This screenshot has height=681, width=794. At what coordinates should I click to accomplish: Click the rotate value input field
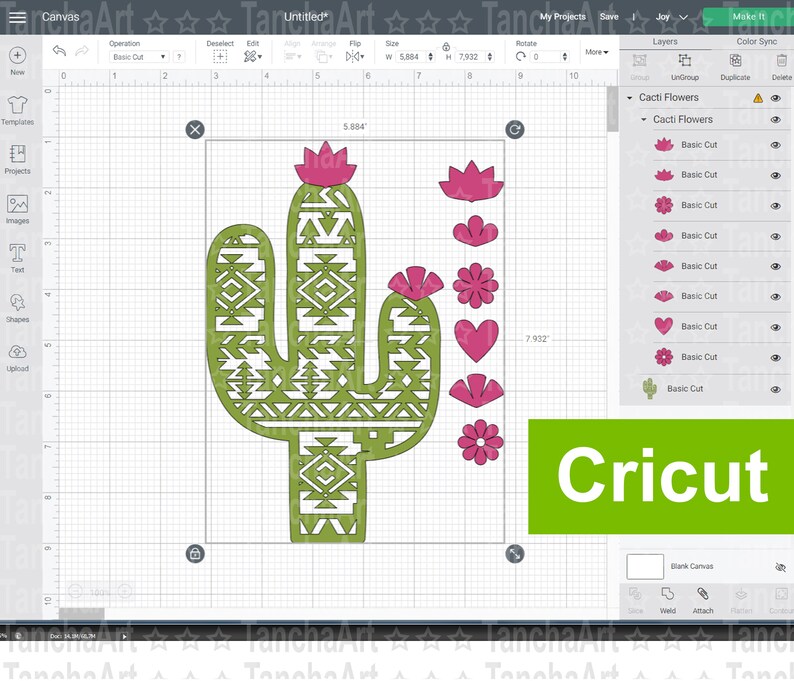coord(546,57)
